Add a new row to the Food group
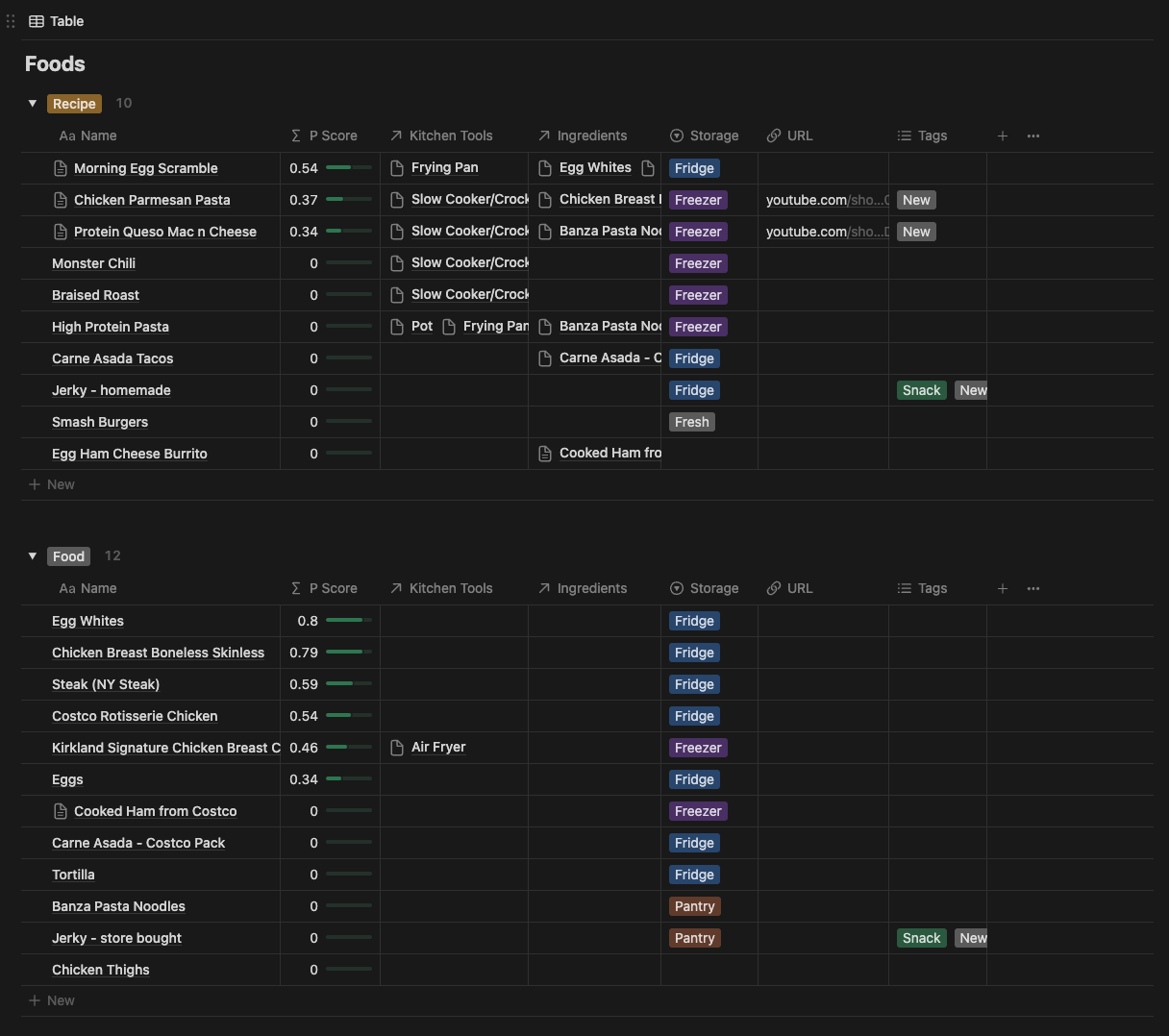This screenshot has width=1169, height=1036. click(52, 1000)
